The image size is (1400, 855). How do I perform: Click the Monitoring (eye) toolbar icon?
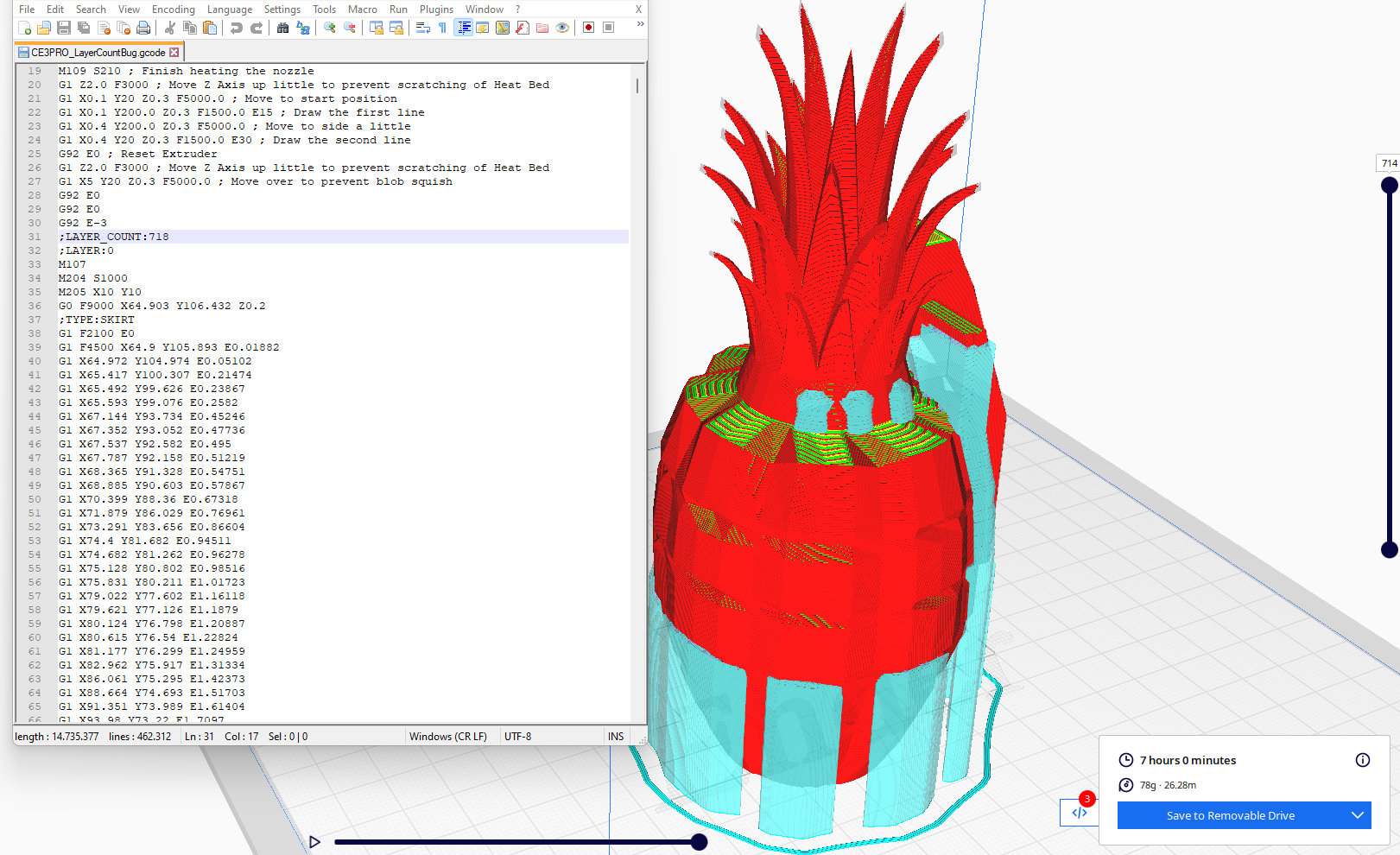561,28
